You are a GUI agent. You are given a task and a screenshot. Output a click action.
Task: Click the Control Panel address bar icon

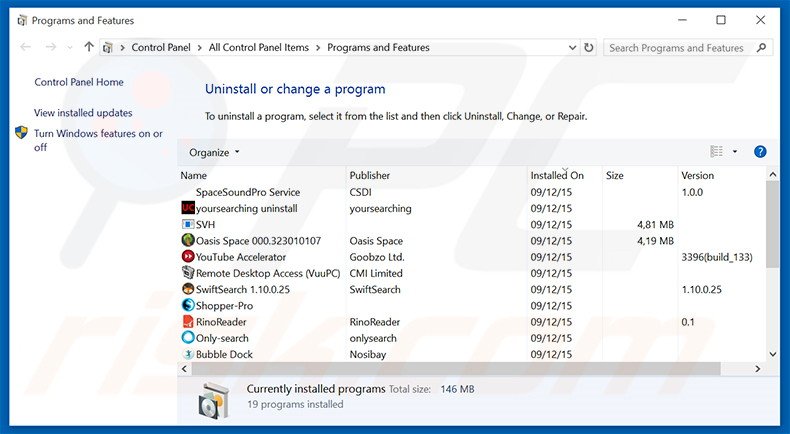107,48
